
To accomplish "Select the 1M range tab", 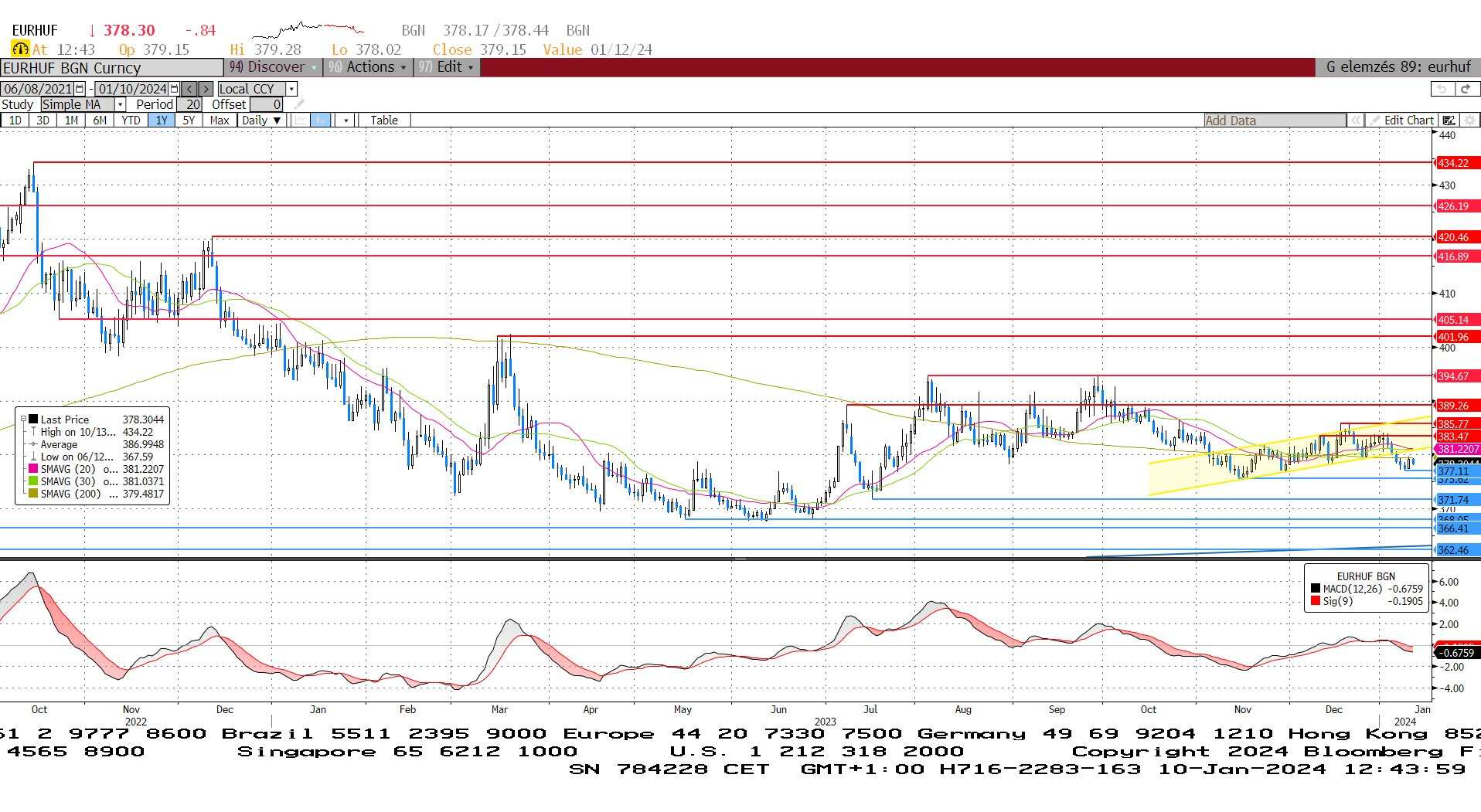I will coord(71,121).
